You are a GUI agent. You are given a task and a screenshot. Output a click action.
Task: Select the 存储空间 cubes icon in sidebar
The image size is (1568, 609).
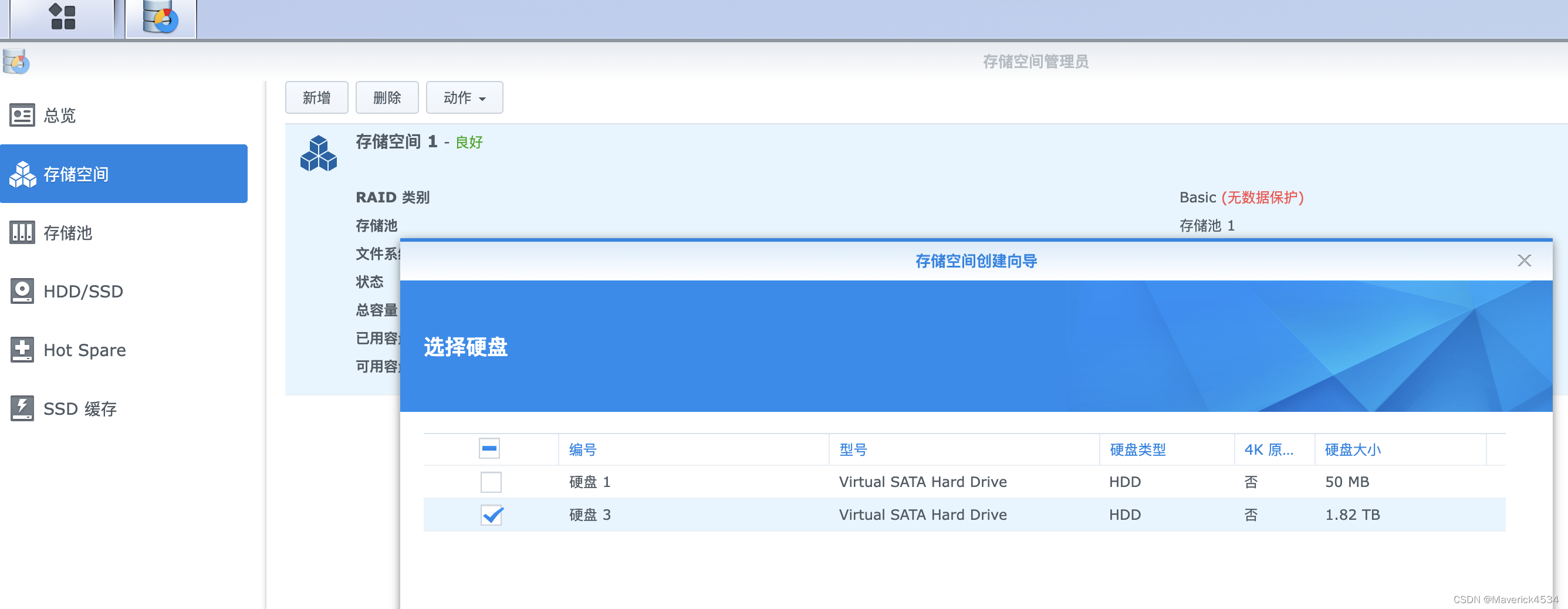coord(22,175)
